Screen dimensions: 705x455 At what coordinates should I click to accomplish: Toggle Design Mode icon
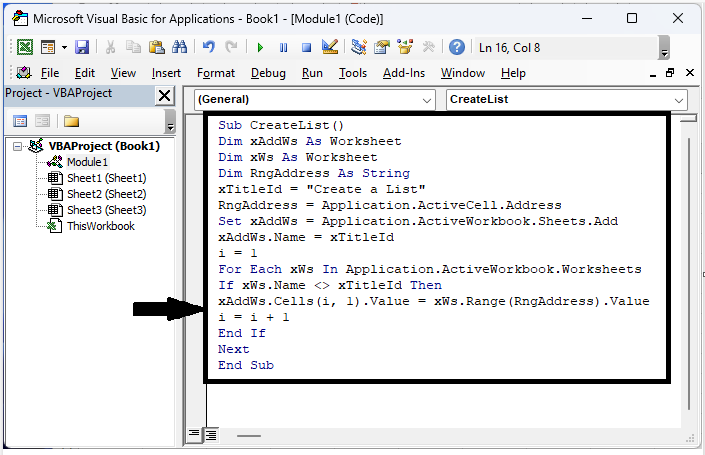(330, 47)
